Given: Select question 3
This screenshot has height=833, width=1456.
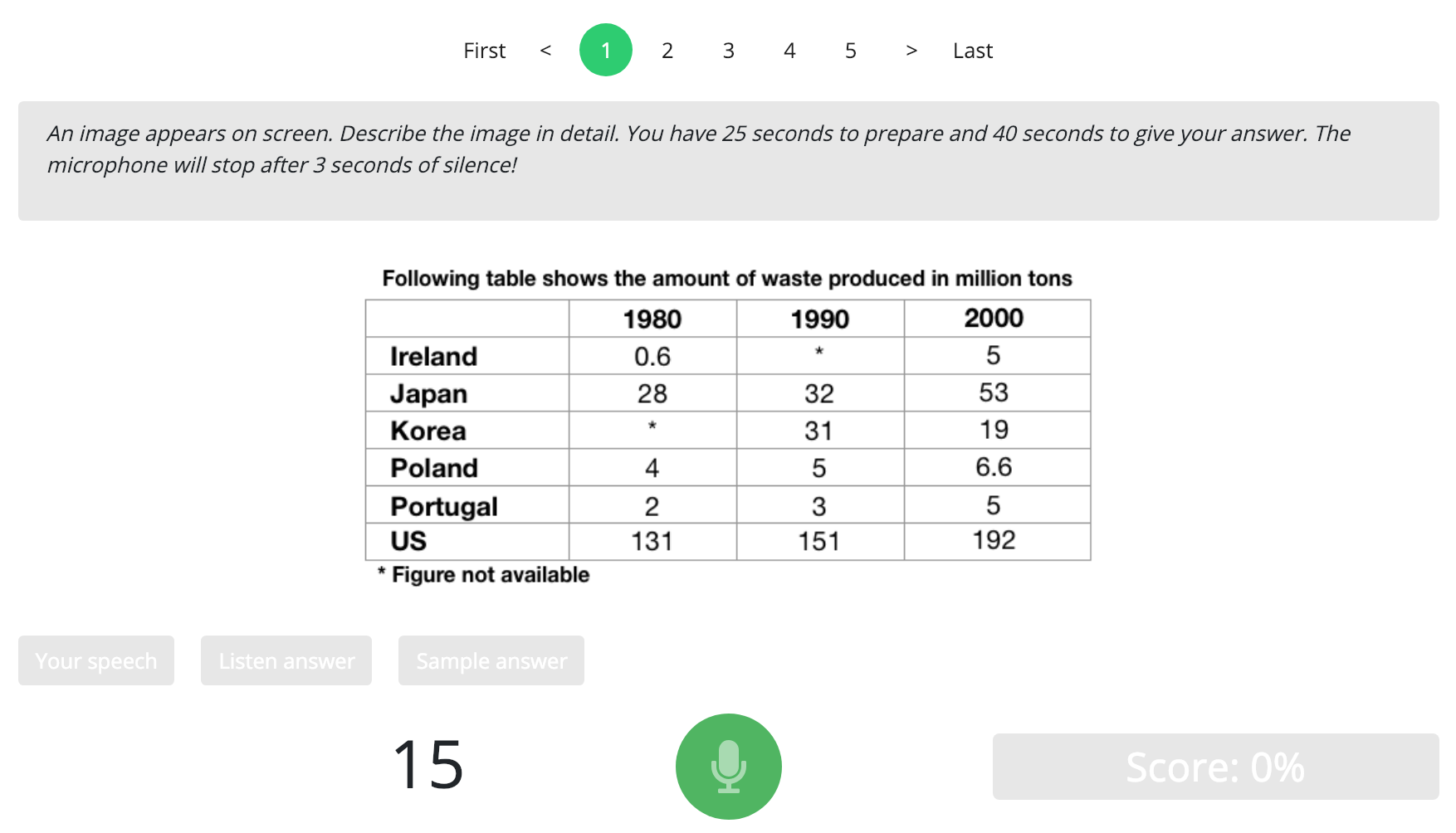Looking at the screenshot, I should (728, 50).
